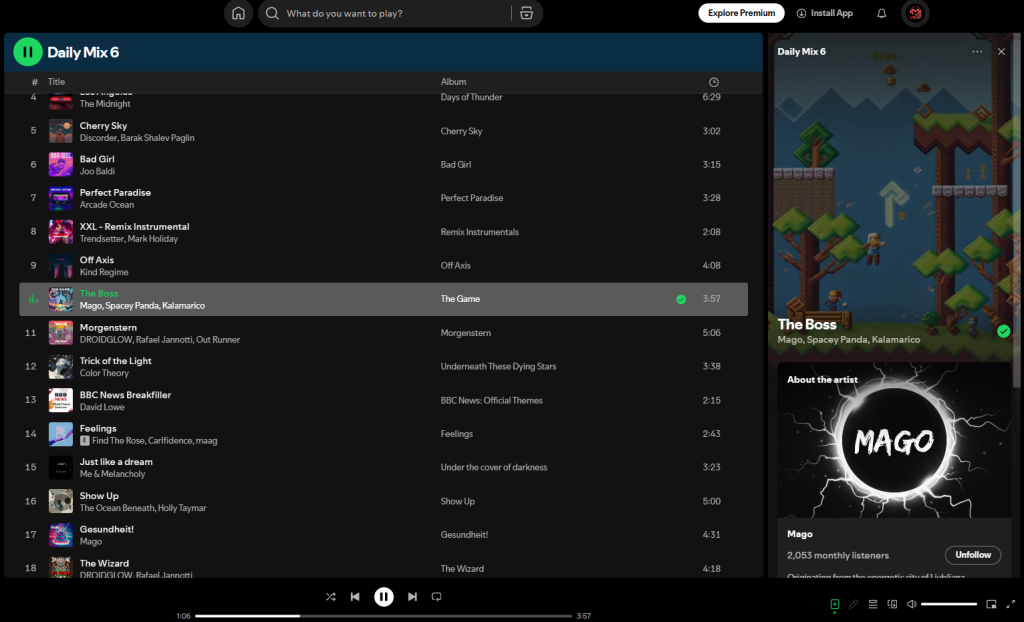This screenshot has height=622, width=1024.
Task: Click the search magnifier icon
Action: 272,13
